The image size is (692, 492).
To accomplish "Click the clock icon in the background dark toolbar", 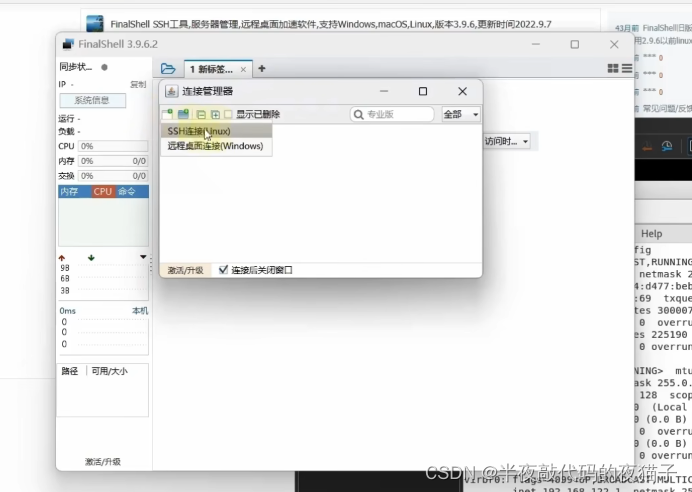I will coord(667,146).
